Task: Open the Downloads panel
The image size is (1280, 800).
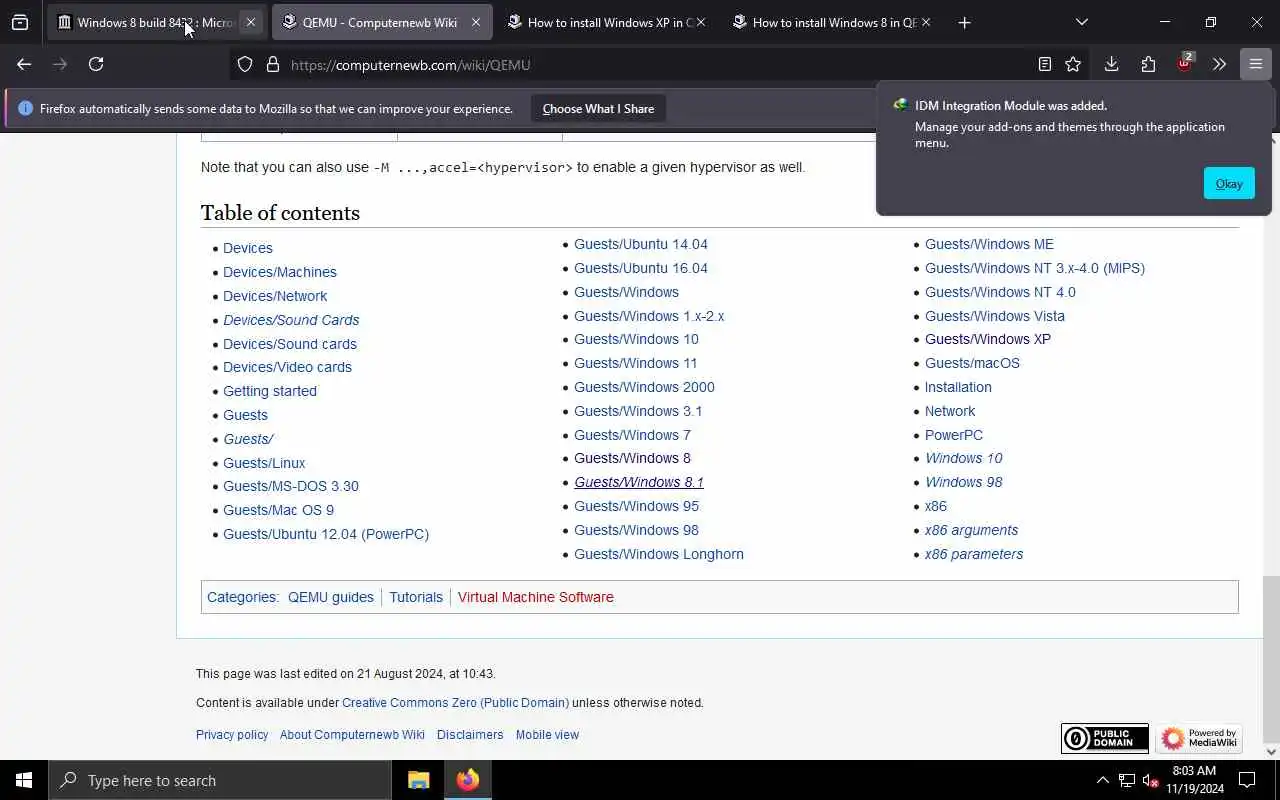Action: click(1111, 64)
